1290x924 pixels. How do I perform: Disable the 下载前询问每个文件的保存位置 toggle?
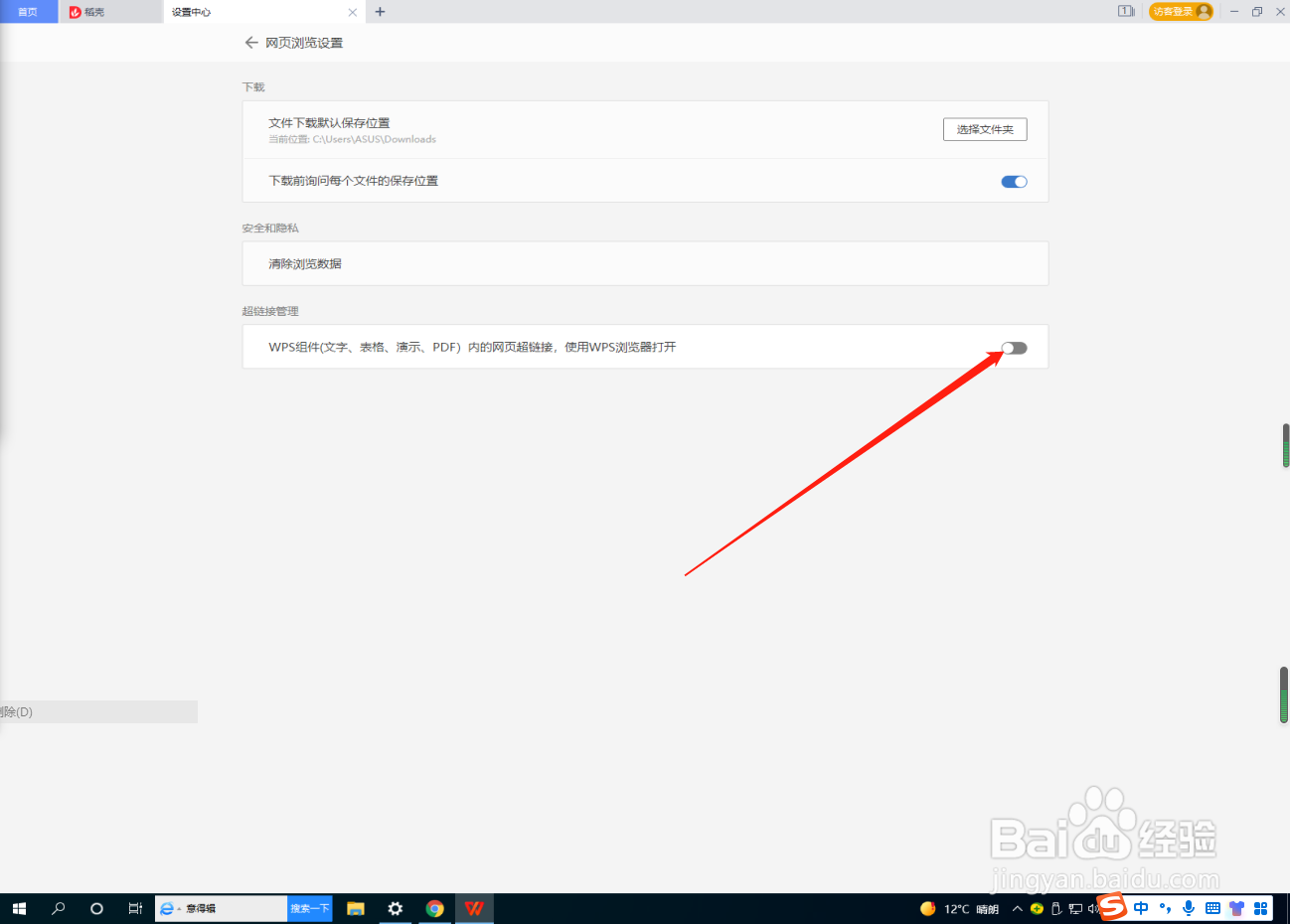(1014, 181)
